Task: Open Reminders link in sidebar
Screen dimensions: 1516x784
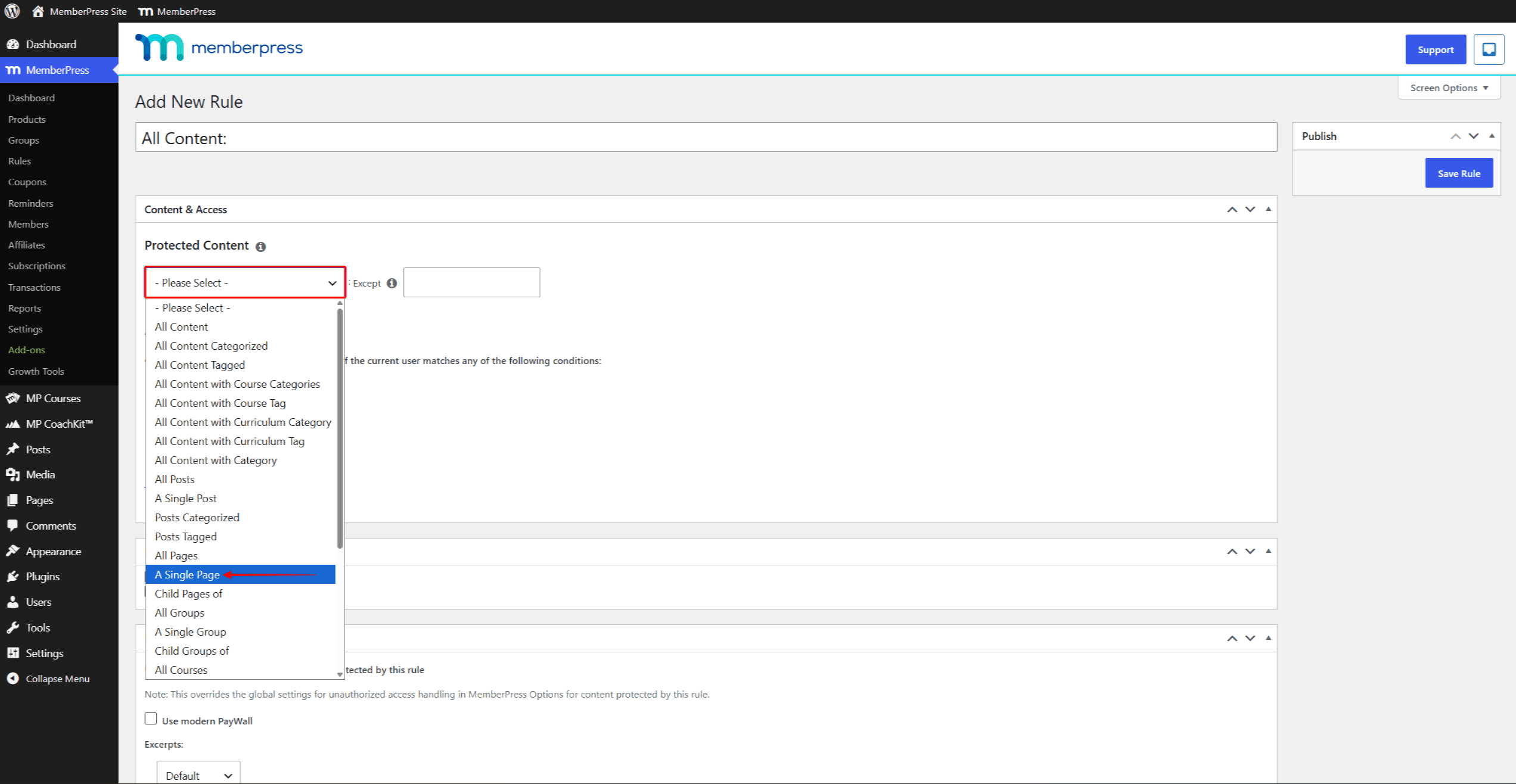Action: click(31, 203)
